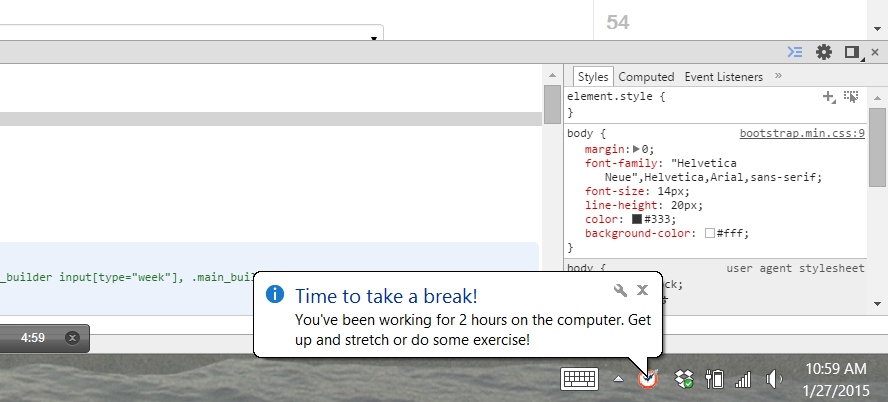Open the page dropdown arrow
Screen dimensions: 888x402
pos(374,39)
